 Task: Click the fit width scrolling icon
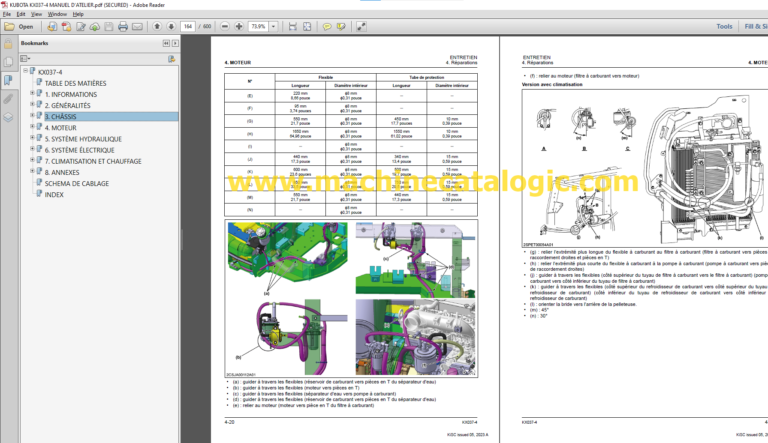point(292,26)
